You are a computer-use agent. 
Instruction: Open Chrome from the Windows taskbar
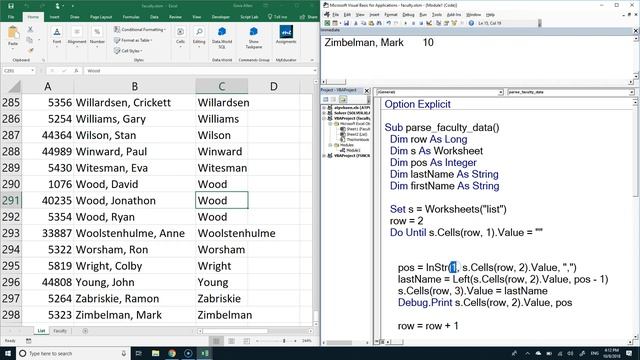[x=172, y=353]
